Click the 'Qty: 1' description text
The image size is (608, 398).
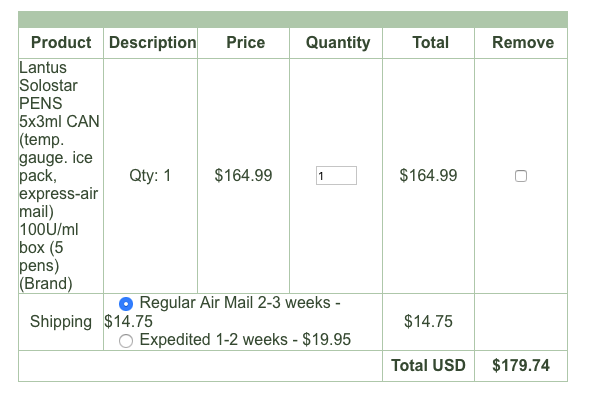click(x=150, y=176)
